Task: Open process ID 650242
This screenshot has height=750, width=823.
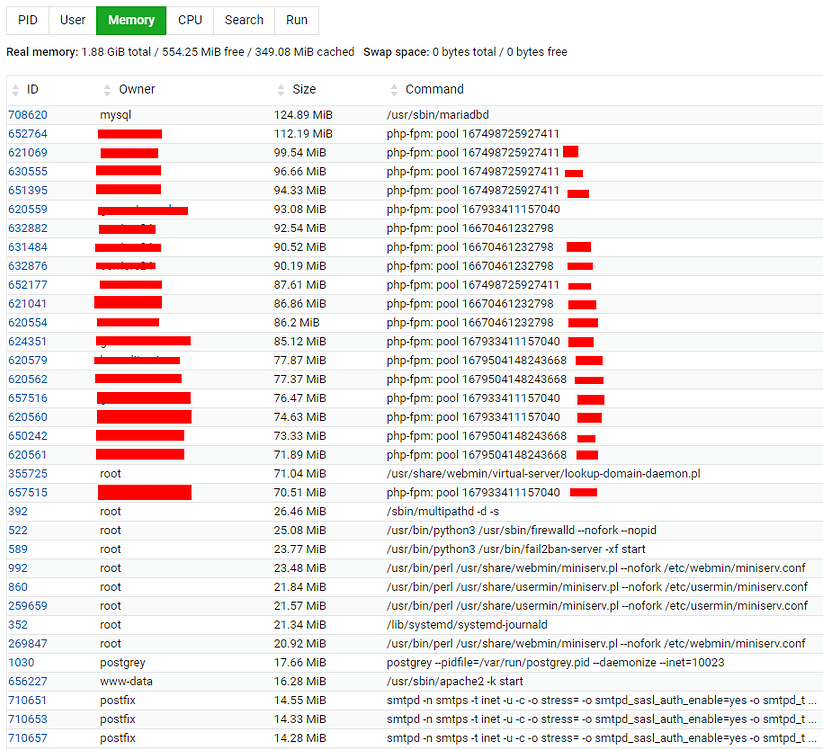Action: (x=28, y=436)
